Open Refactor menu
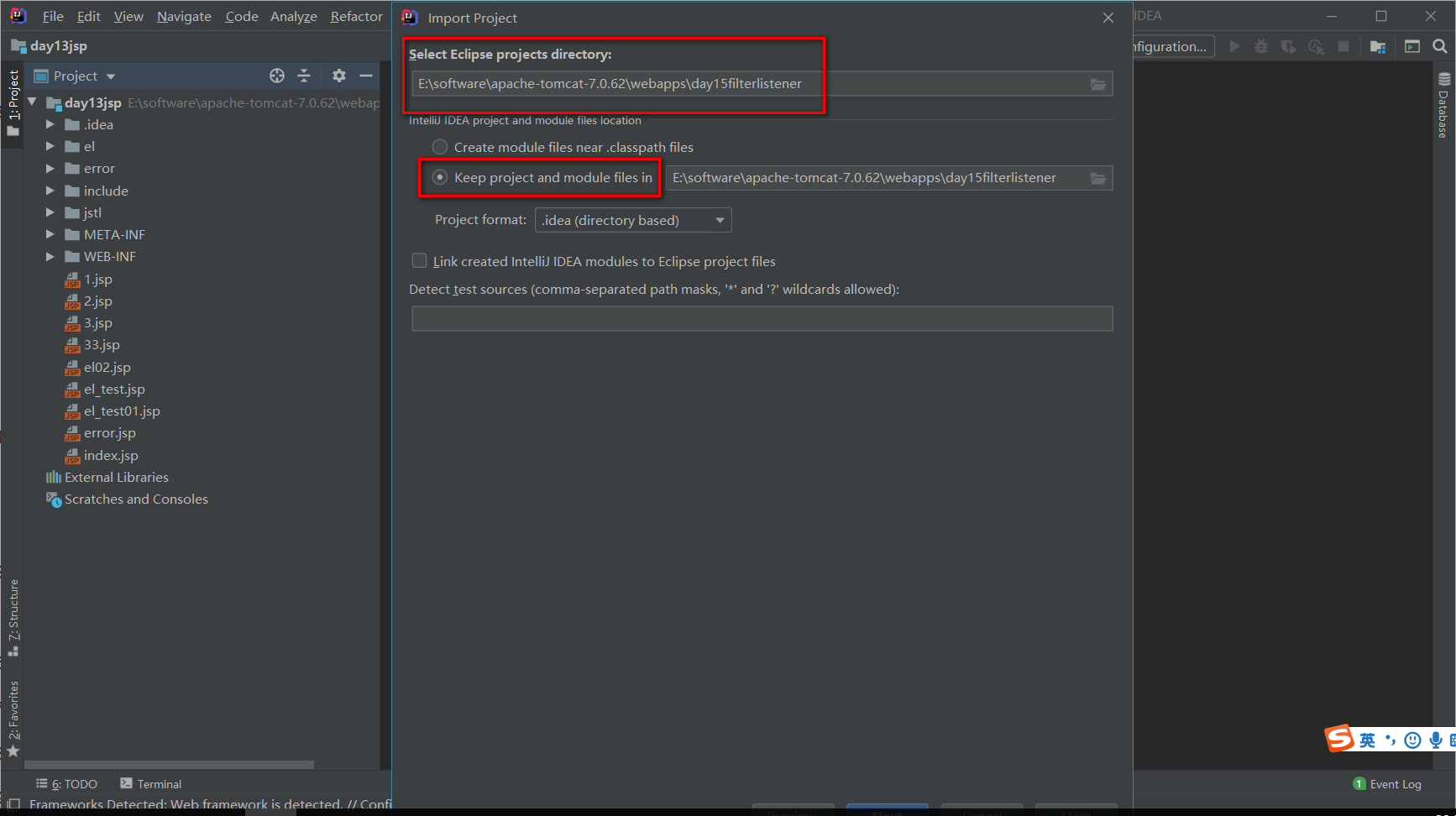The height and width of the screenshot is (816, 1456). [x=356, y=16]
